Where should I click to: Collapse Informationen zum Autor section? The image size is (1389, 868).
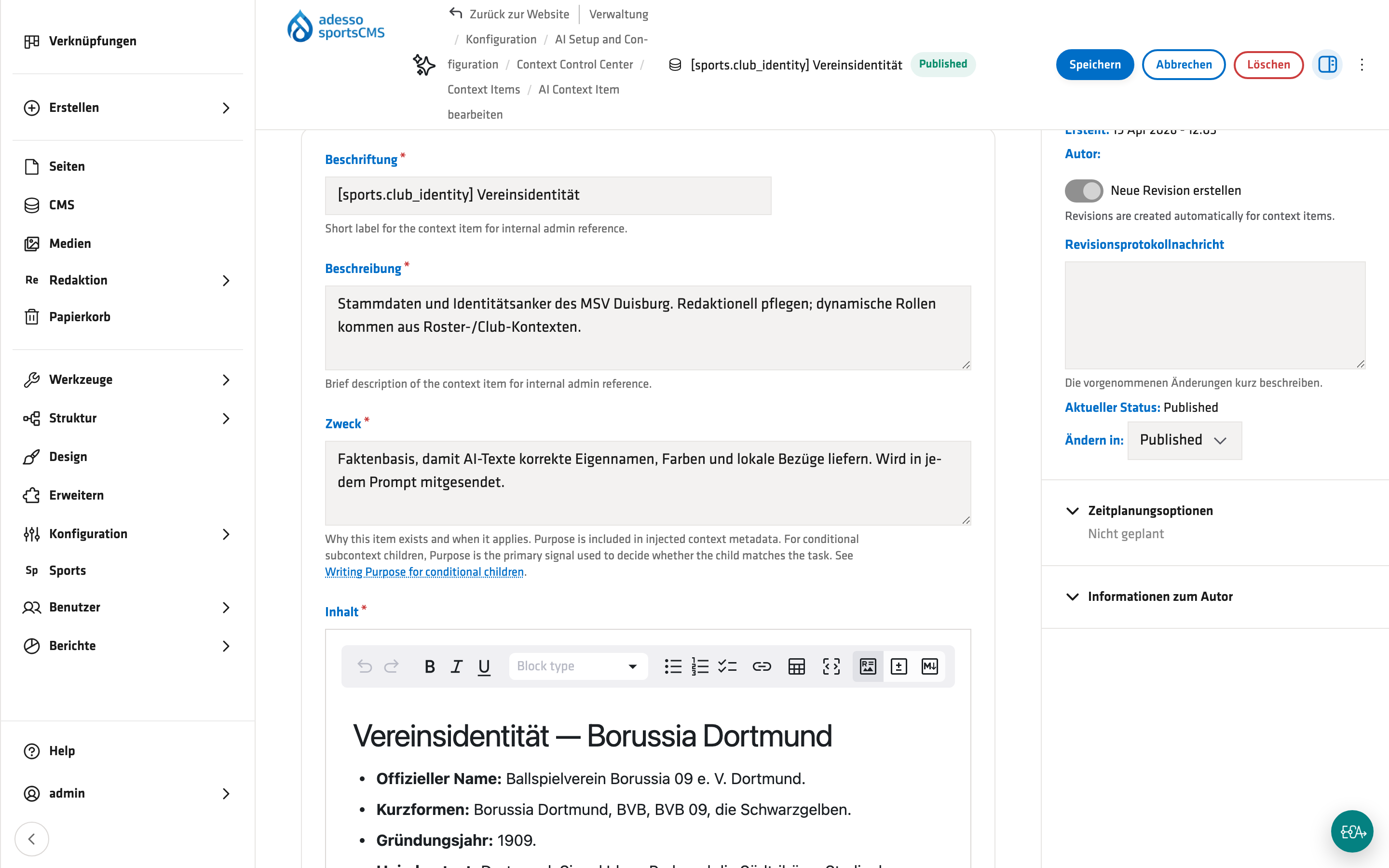coord(1149,597)
